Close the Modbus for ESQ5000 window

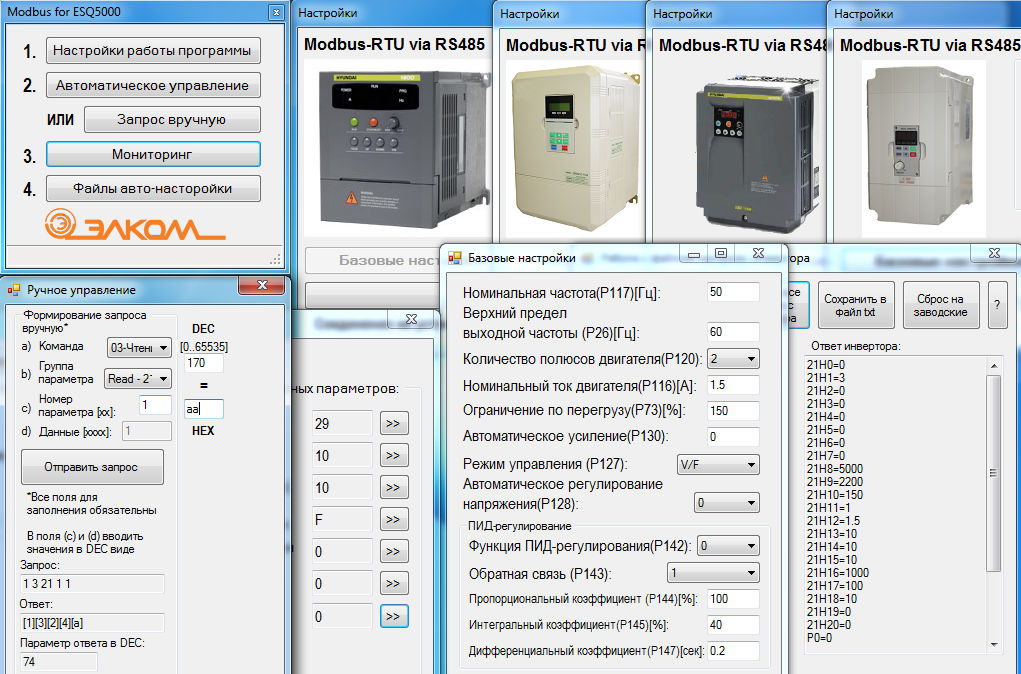tap(277, 12)
